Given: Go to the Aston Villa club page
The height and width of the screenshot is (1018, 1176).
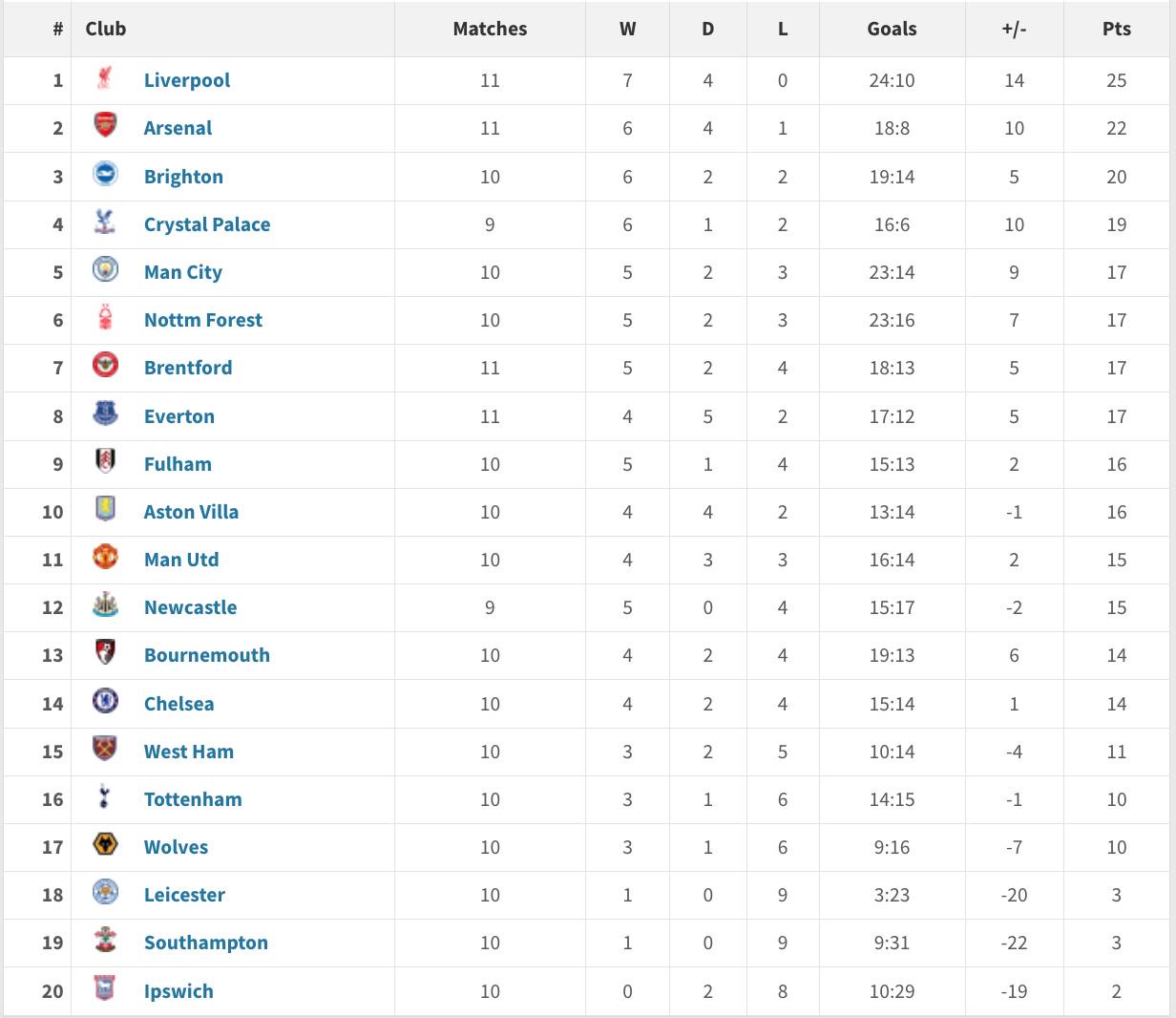Looking at the screenshot, I should click(x=191, y=512).
